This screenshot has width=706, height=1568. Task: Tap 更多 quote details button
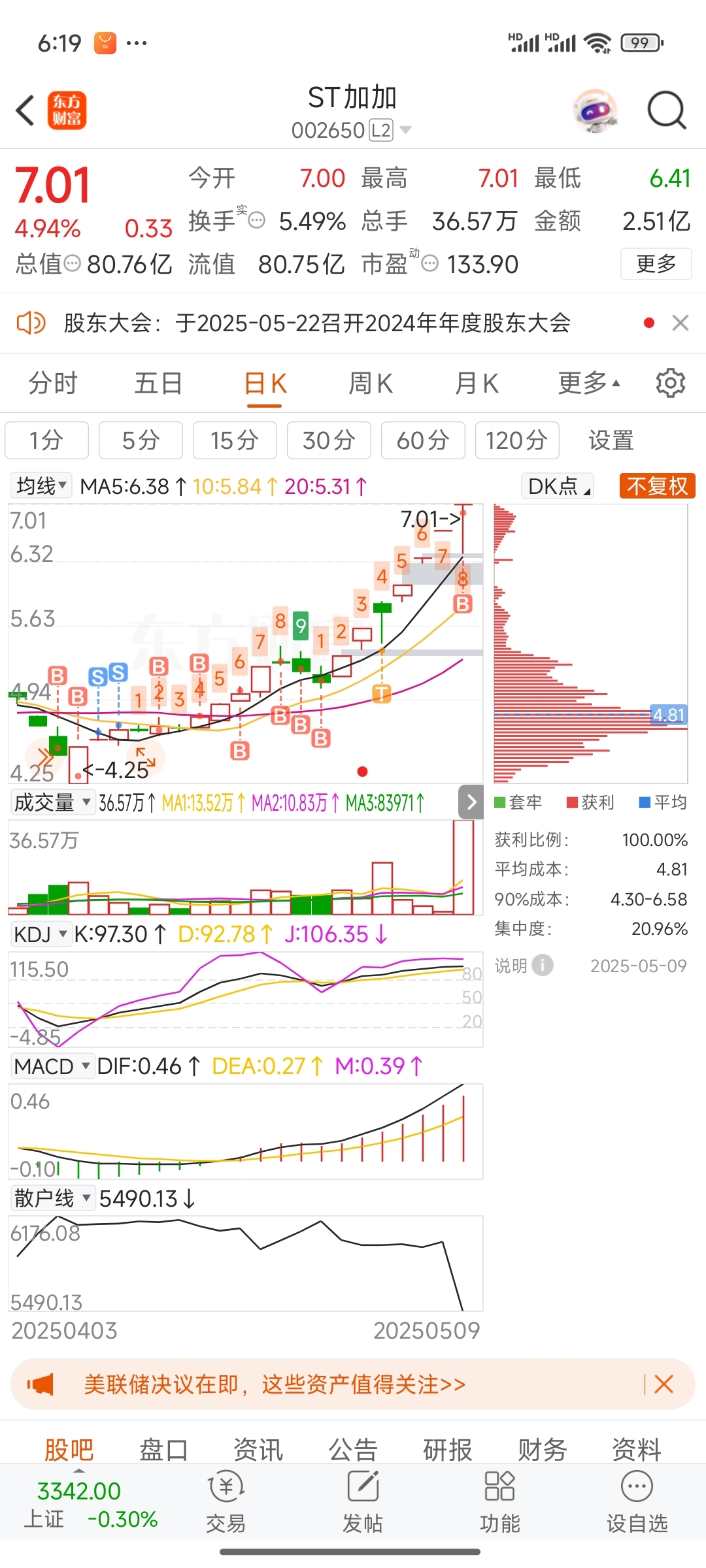[656, 264]
